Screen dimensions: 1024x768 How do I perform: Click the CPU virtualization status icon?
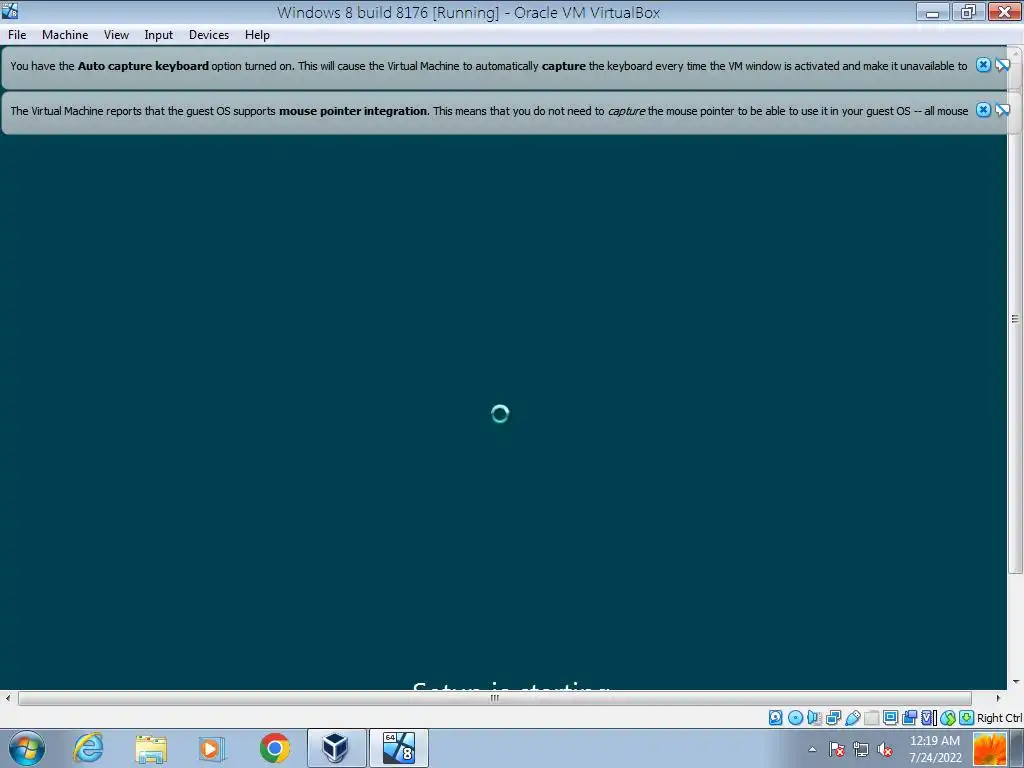(929, 718)
